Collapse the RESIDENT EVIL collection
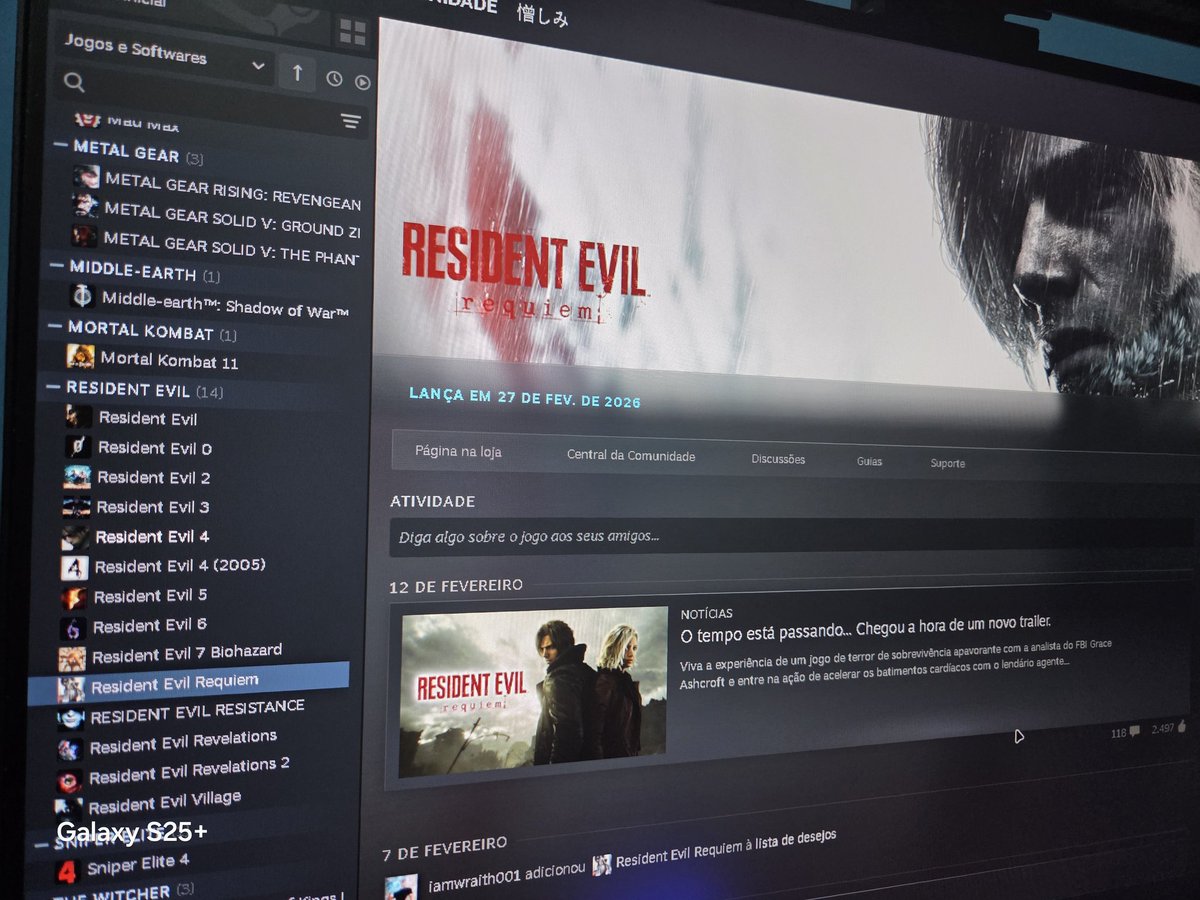This screenshot has width=1200, height=900. (x=53, y=386)
